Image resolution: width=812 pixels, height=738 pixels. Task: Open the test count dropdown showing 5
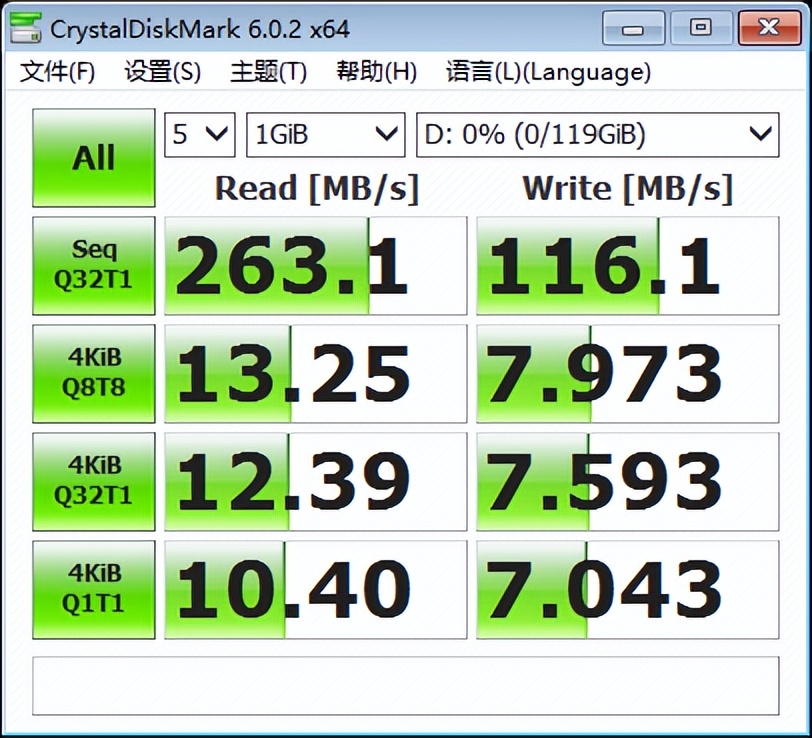point(199,135)
